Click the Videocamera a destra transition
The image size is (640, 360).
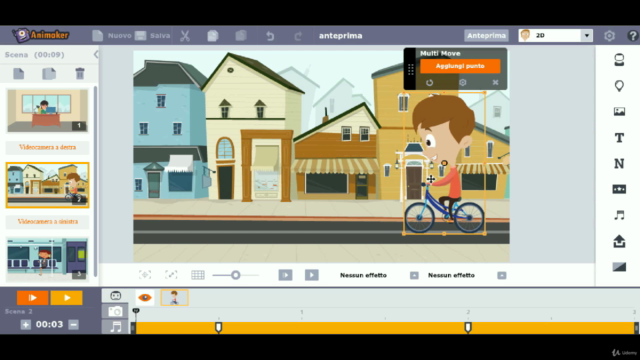47,147
